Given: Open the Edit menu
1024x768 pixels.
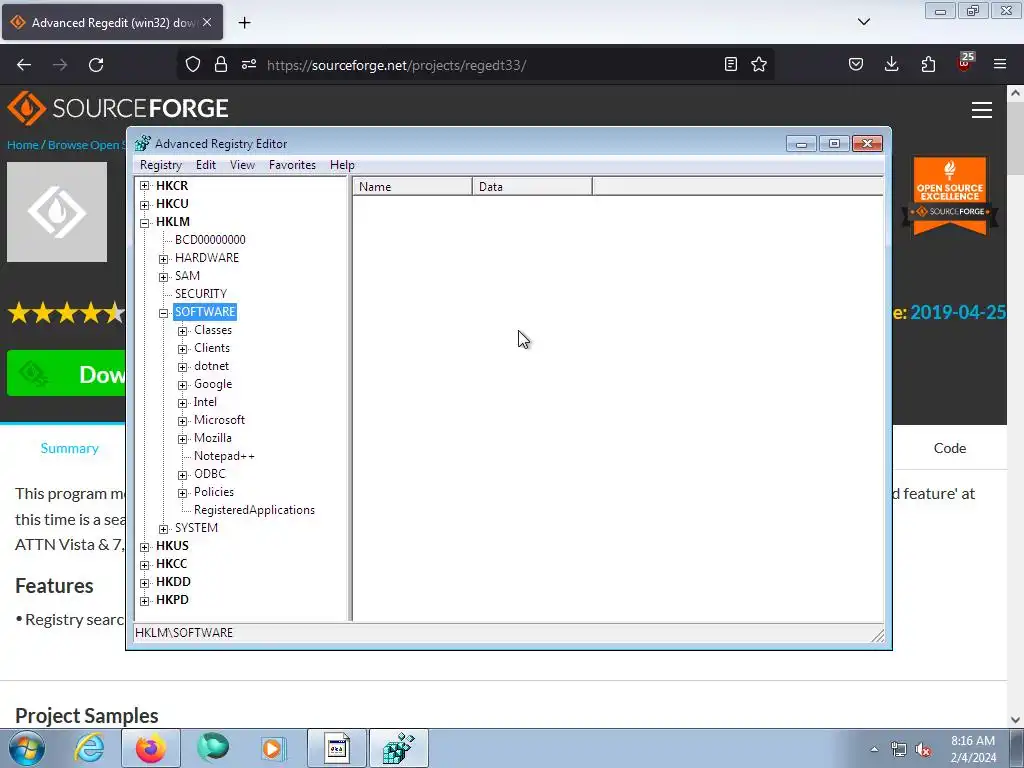Looking at the screenshot, I should pos(206,165).
